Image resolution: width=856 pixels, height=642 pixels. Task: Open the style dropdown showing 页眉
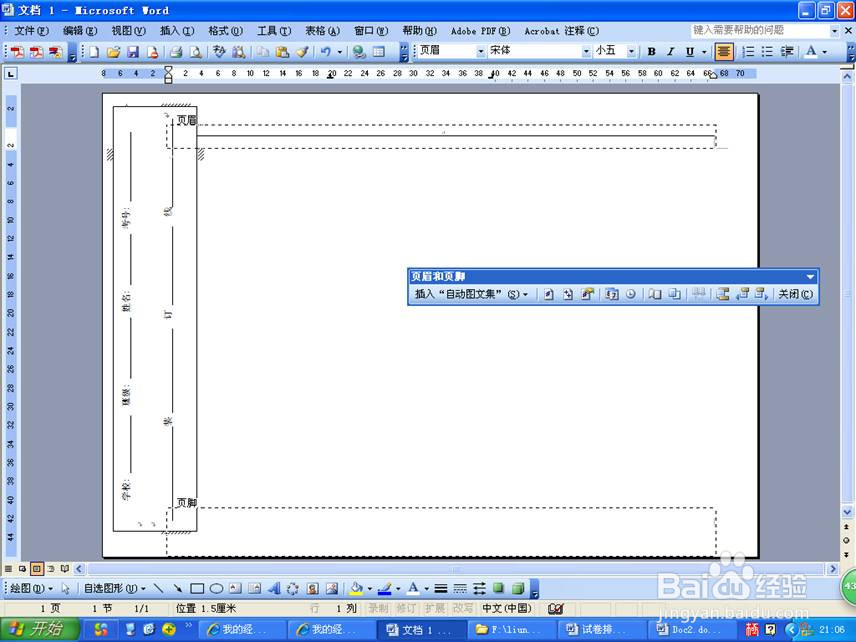click(x=480, y=51)
